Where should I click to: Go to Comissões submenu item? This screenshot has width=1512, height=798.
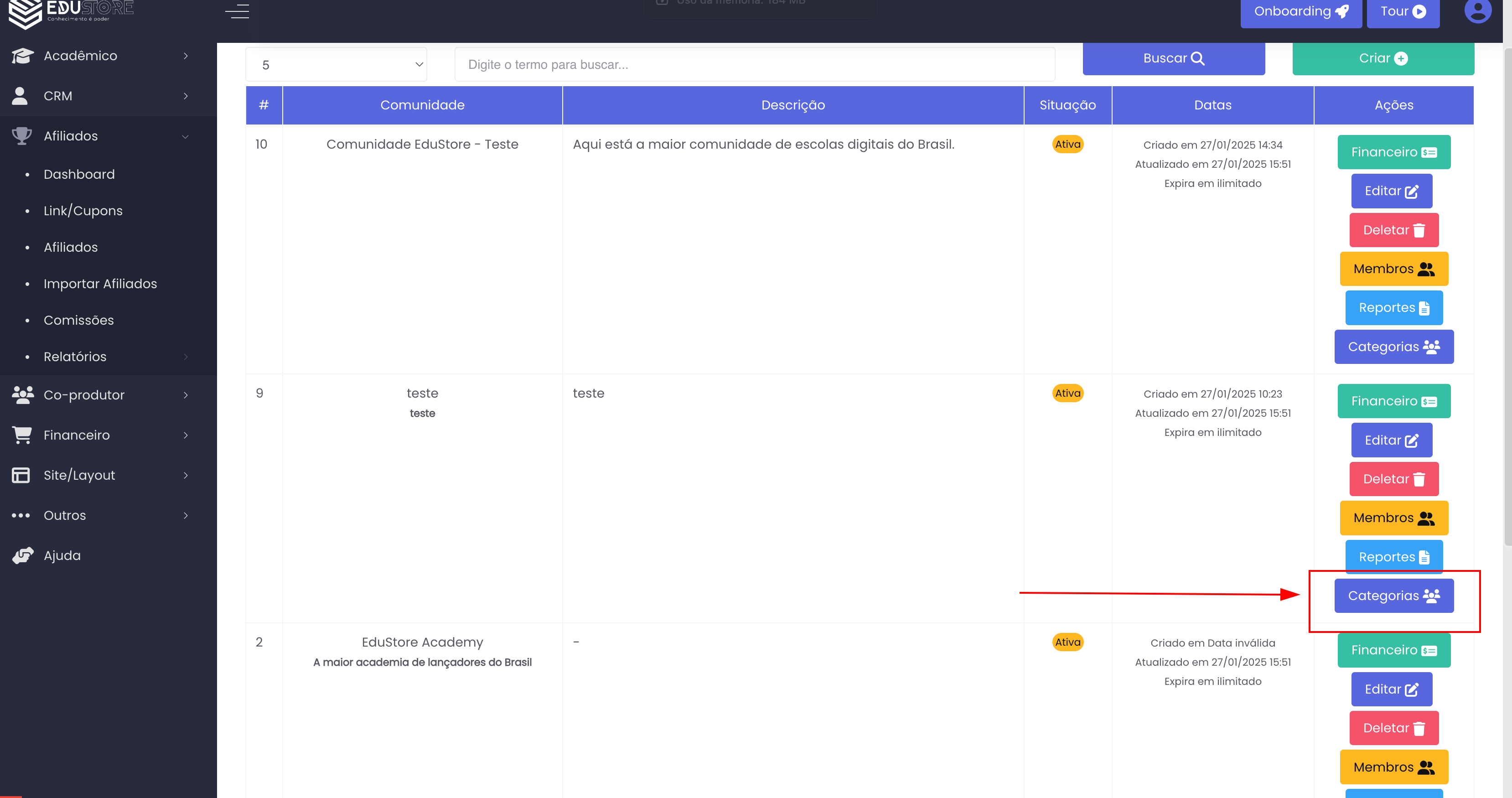(x=78, y=320)
